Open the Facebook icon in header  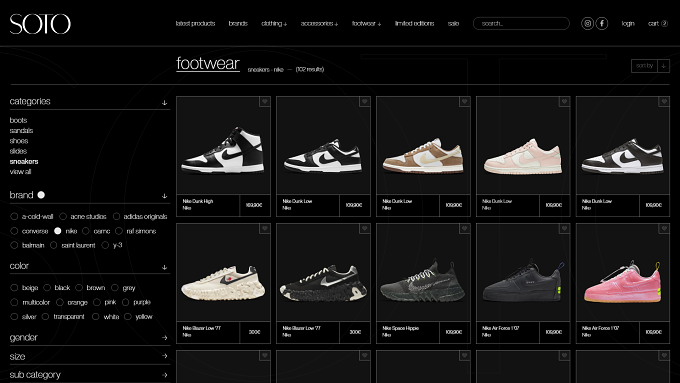click(602, 23)
